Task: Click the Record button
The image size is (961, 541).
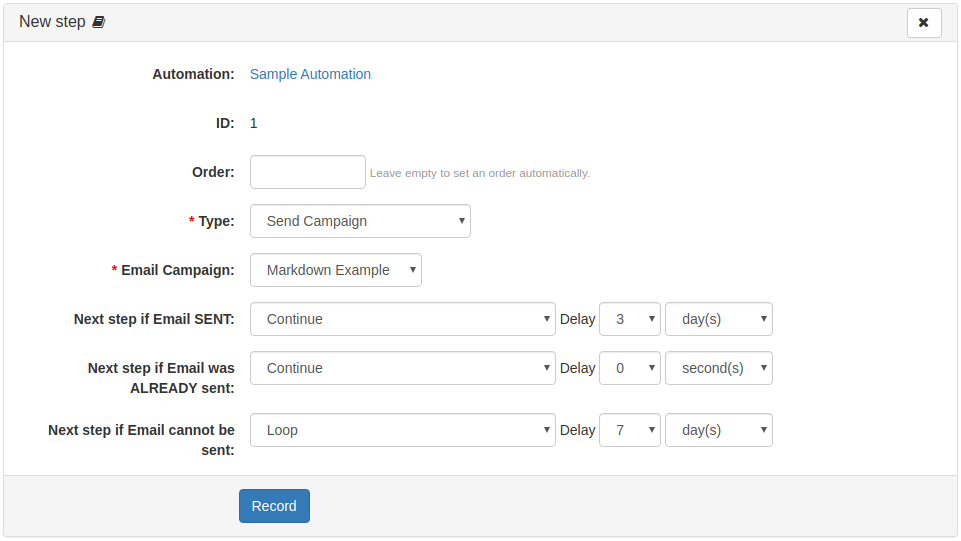Action: [x=274, y=506]
